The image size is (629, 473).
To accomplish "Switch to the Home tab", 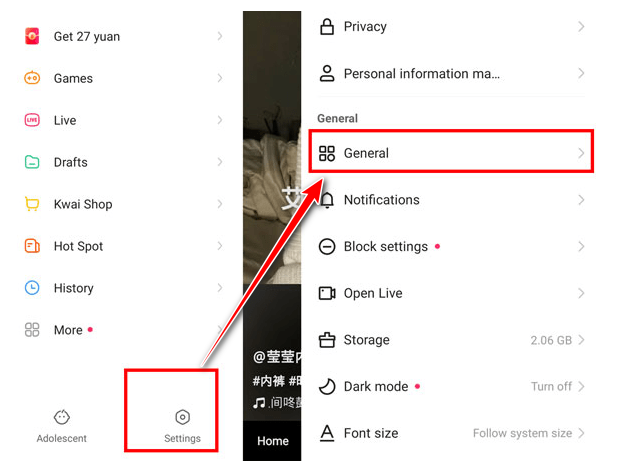I will [273, 441].
